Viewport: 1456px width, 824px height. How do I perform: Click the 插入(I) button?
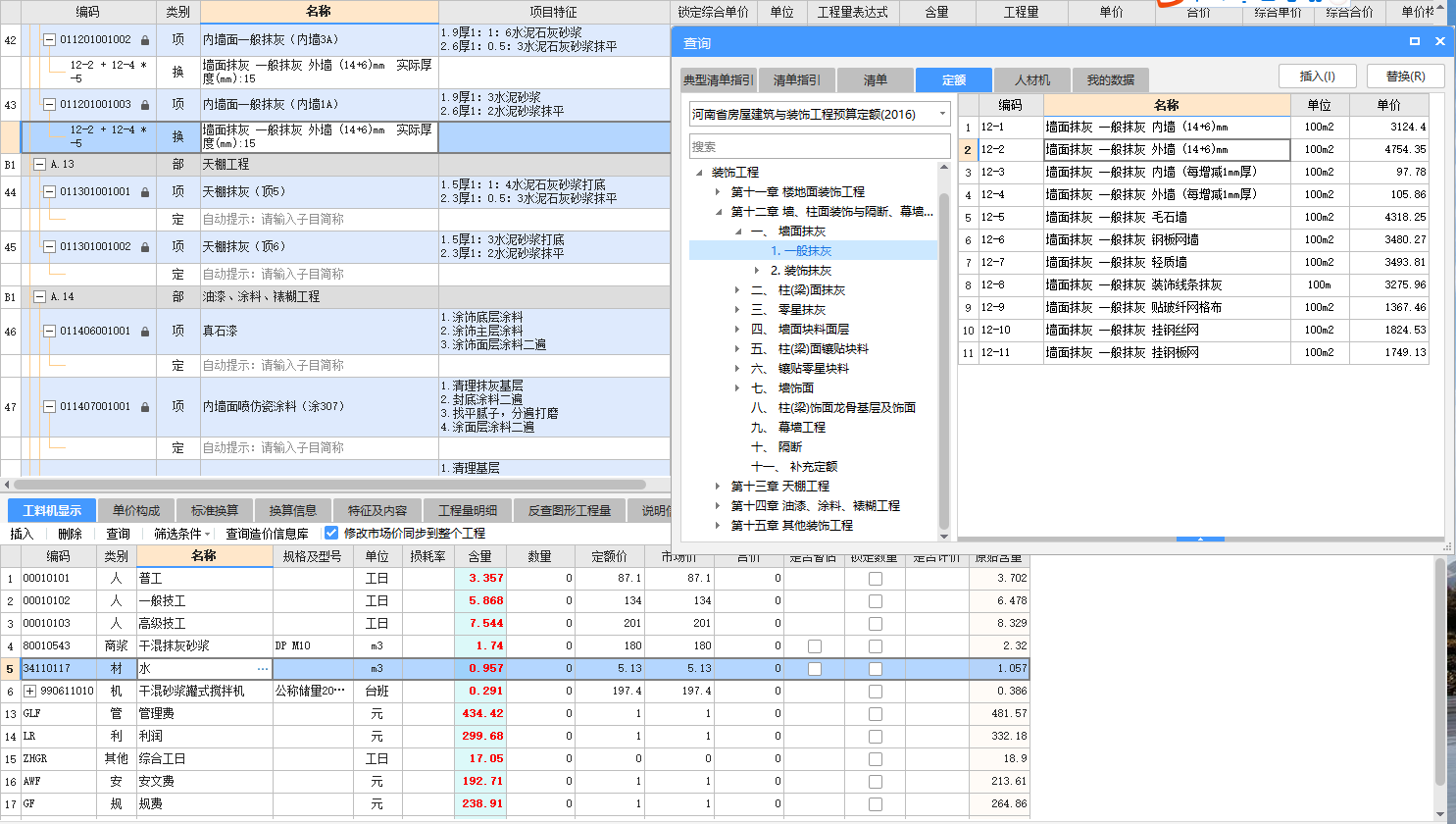[x=1318, y=77]
